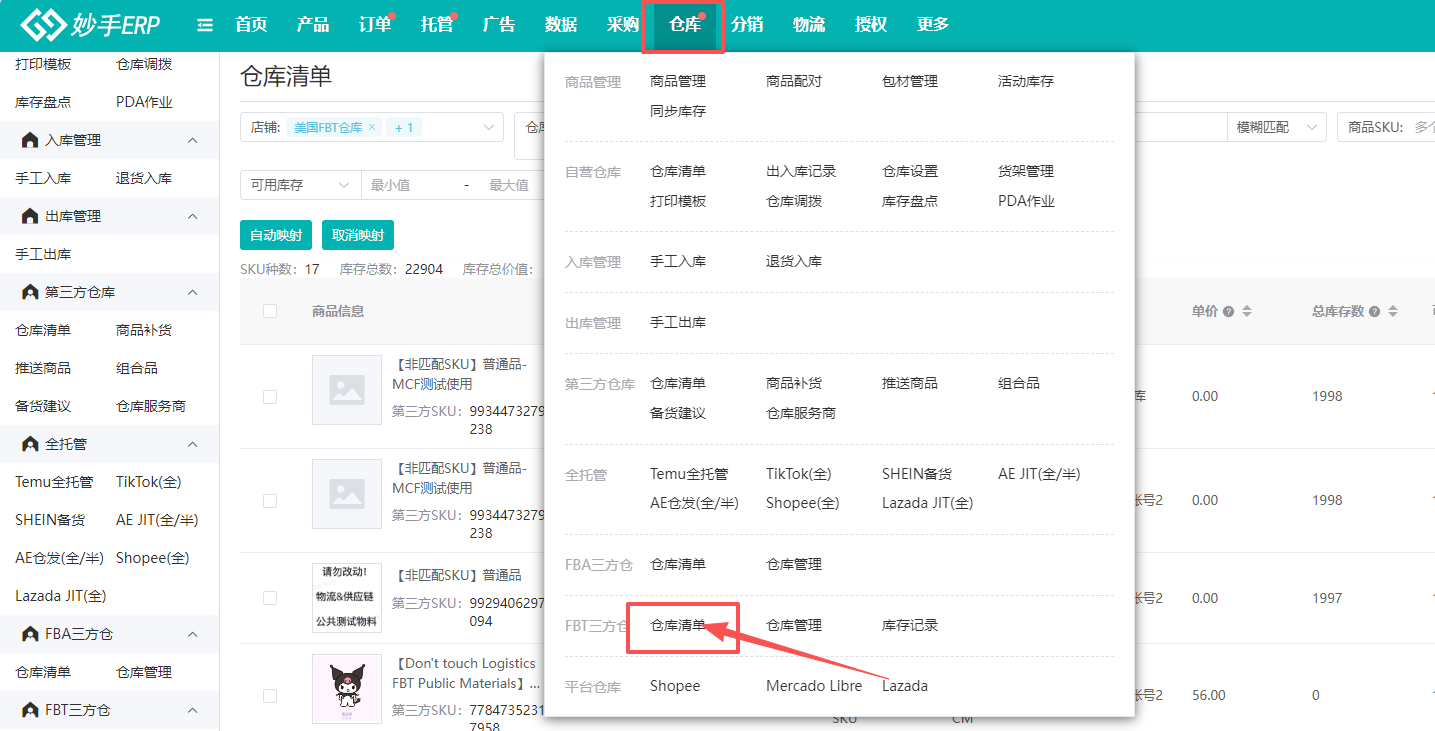Collapse the sidebar with the hamburger icon
Screen dimensions: 1435x731
click(205, 25)
